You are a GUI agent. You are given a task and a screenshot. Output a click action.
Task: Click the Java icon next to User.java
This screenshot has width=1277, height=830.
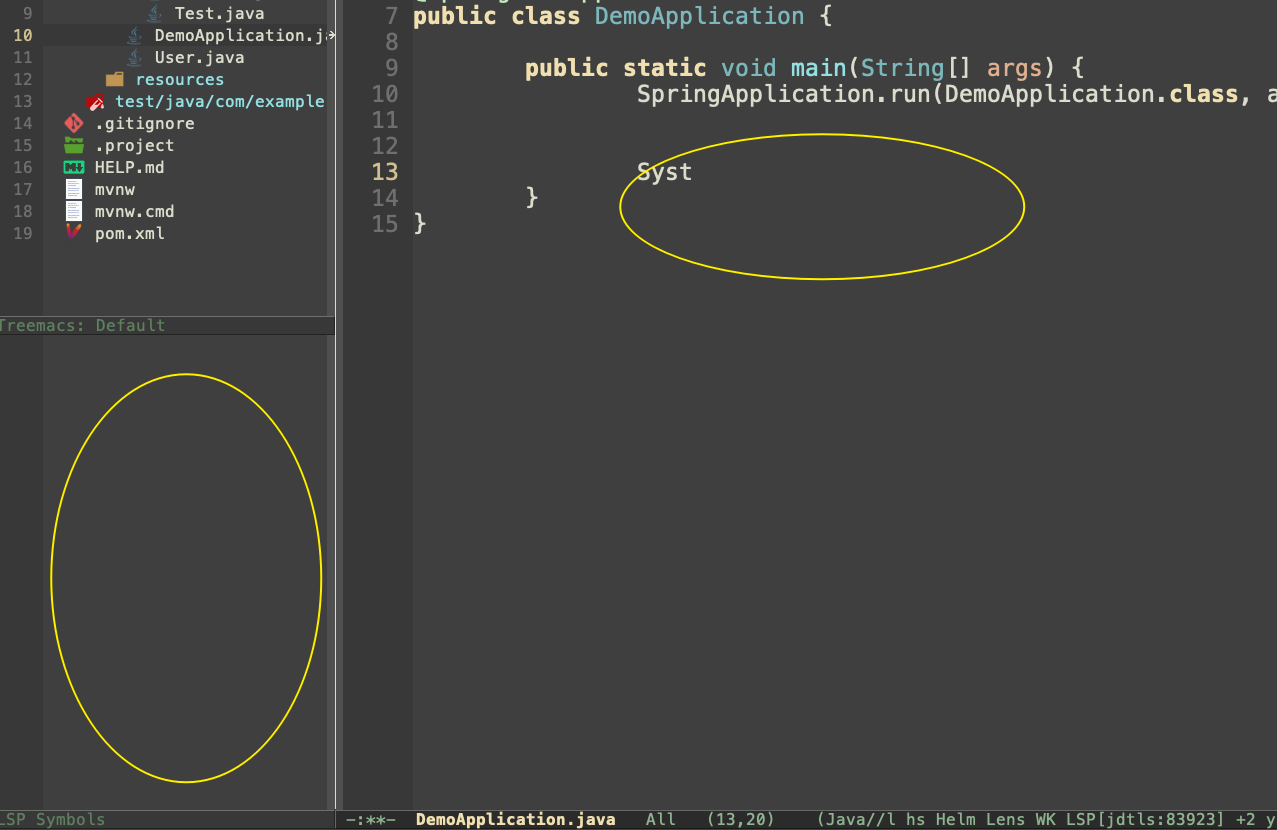pyautogui.click(x=134, y=58)
